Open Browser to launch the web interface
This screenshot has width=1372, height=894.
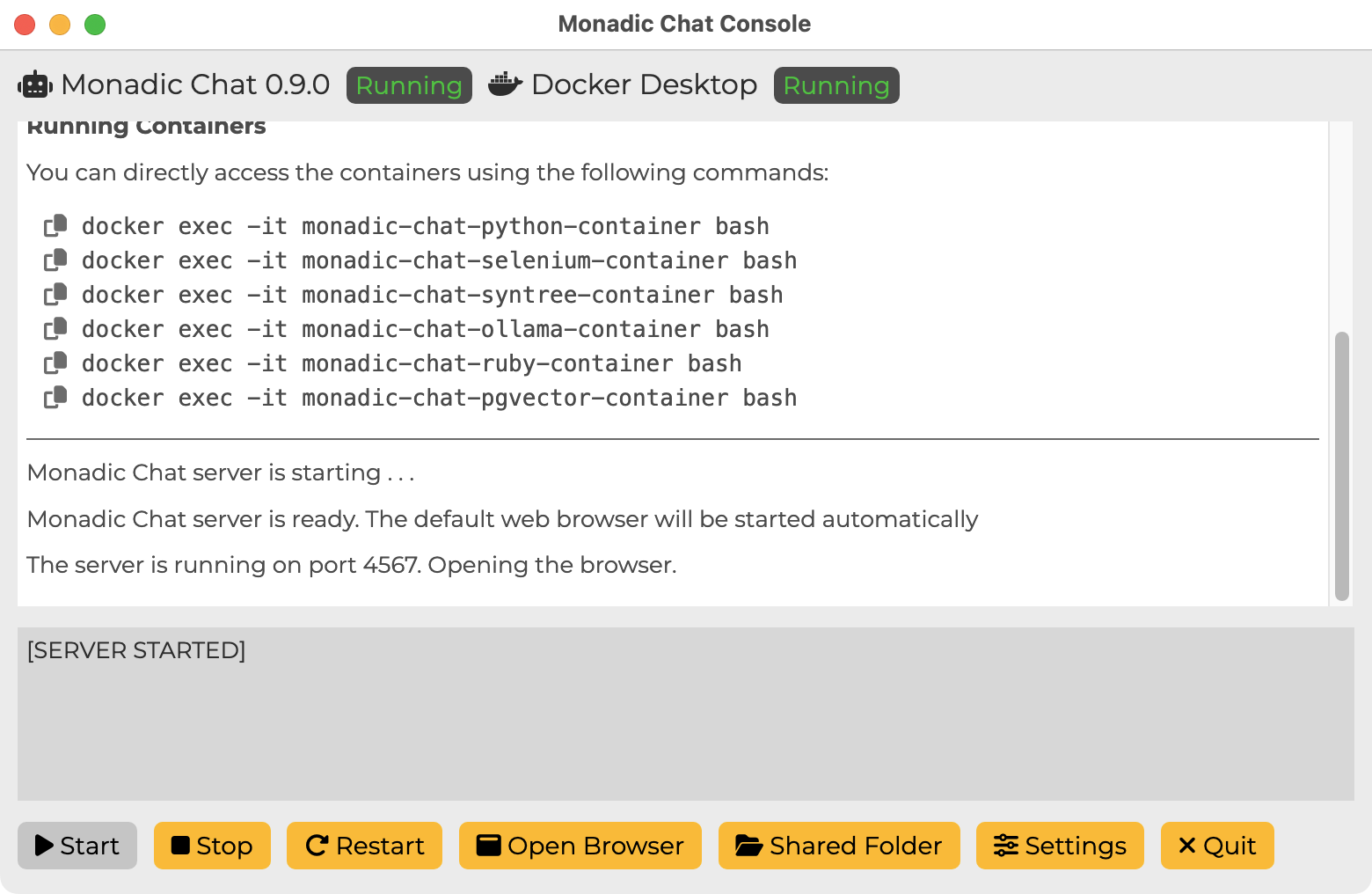point(580,846)
